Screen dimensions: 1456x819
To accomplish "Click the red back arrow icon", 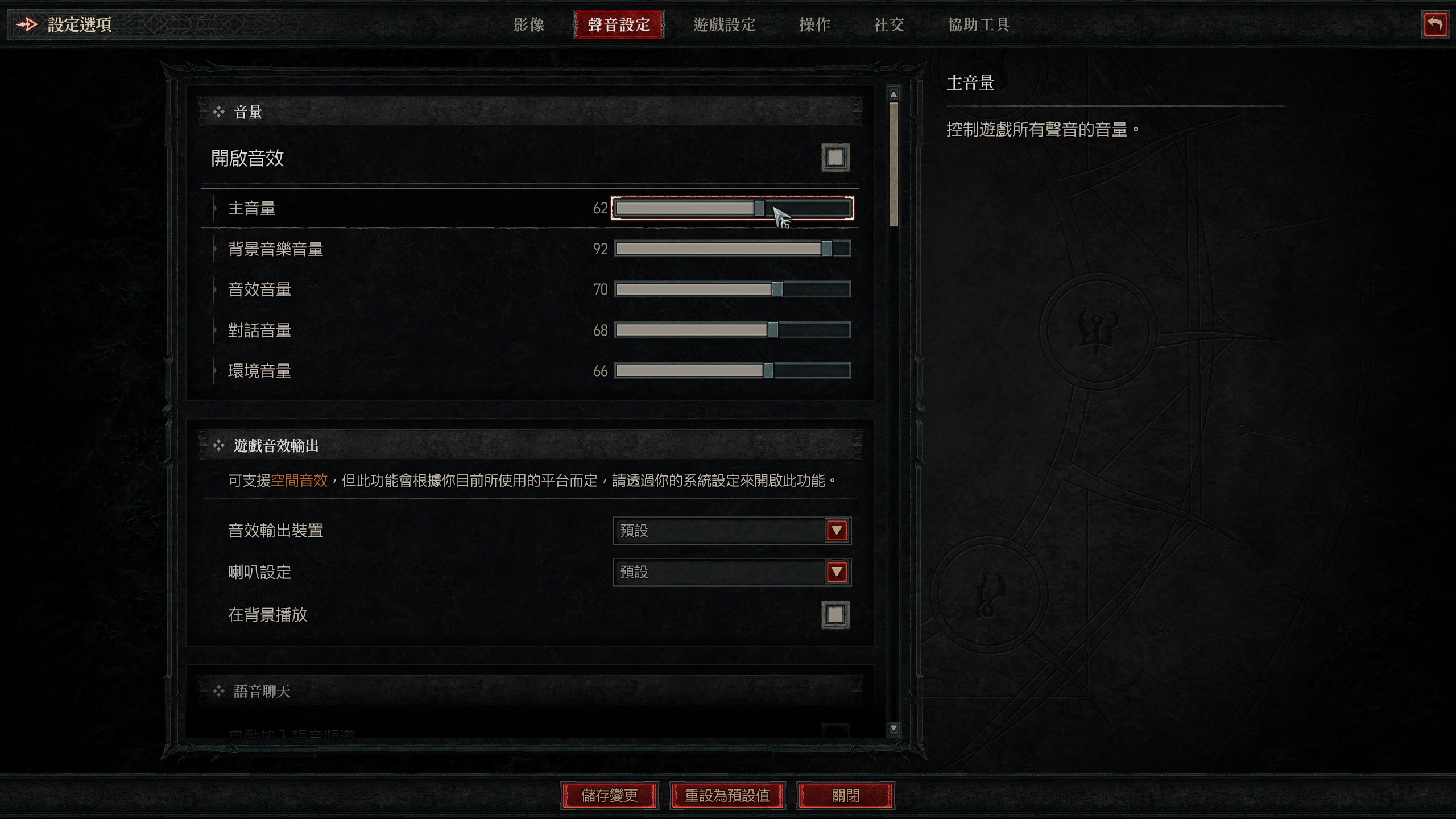I will pyautogui.click(x=1435, y=24).
